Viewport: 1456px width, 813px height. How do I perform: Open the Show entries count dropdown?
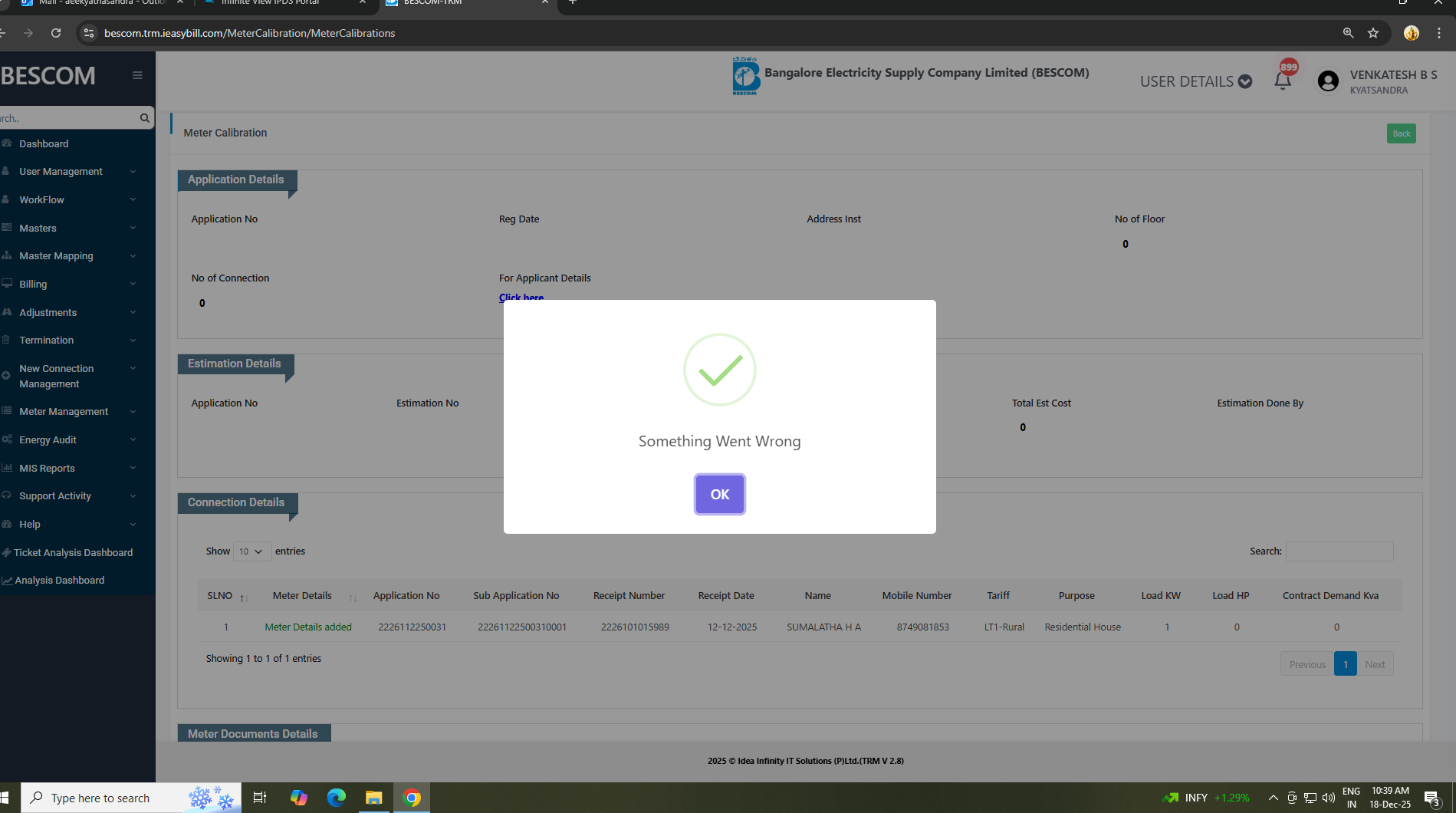251,551
